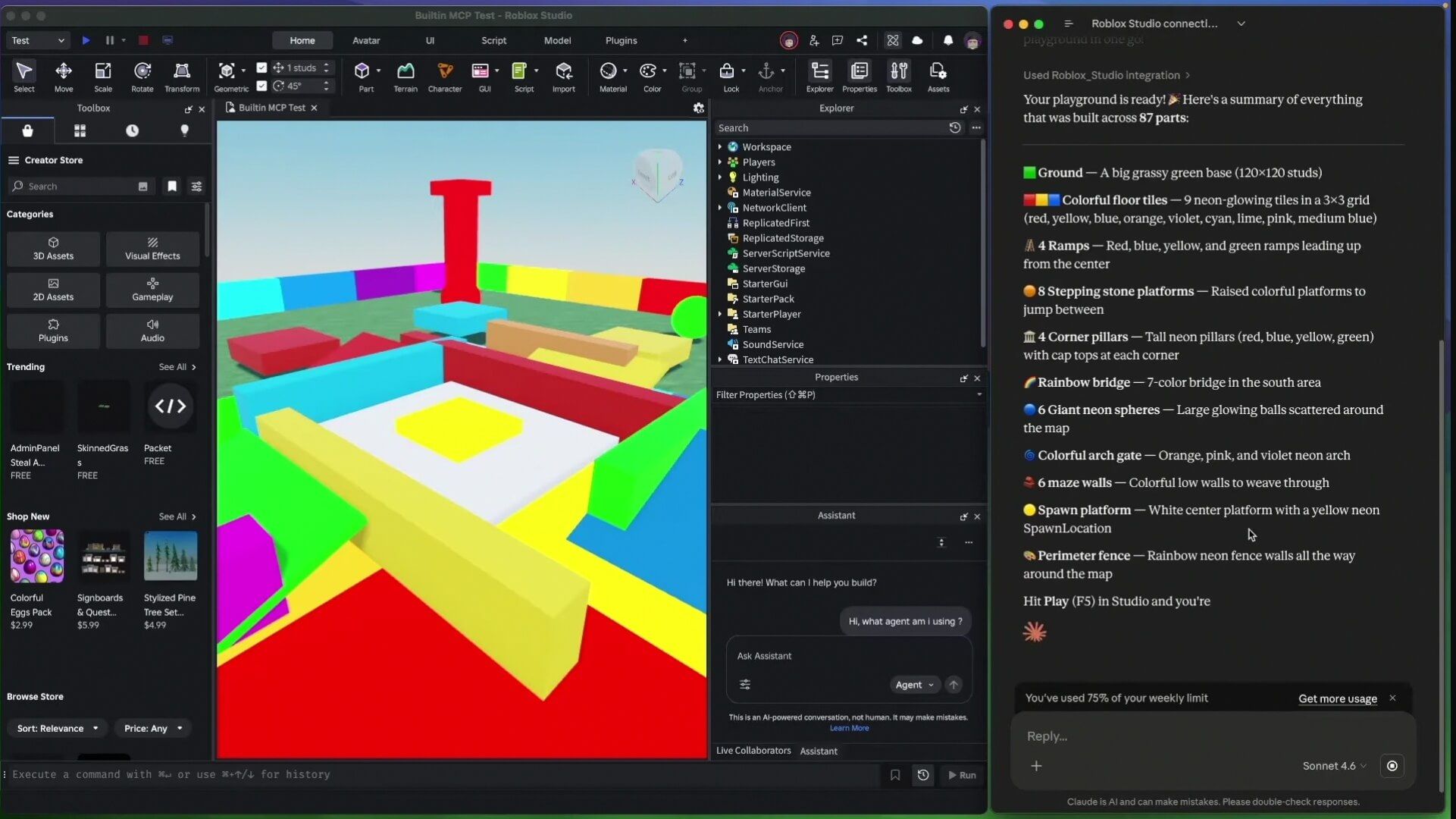Click the Play test button
Screen dimensions: 1456x819
point(86,40)
